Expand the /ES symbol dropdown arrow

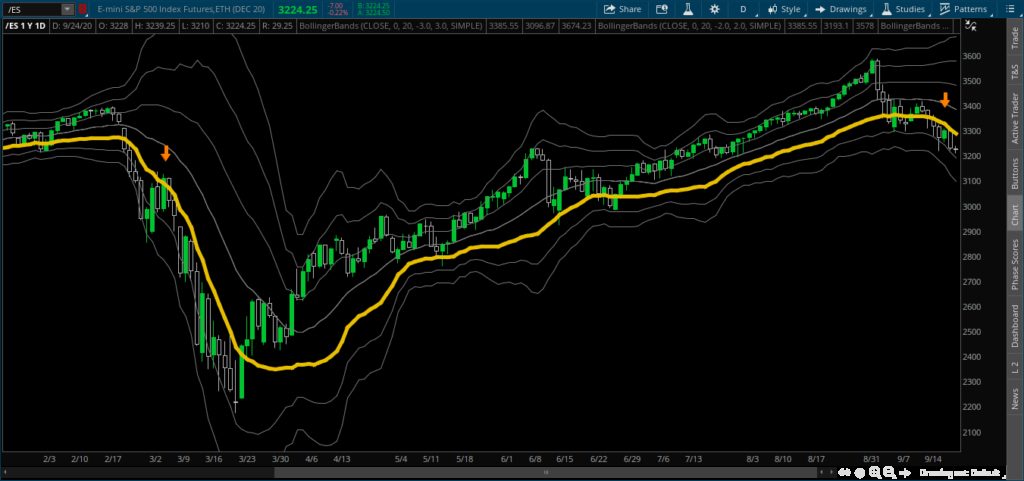coord(67,9)
